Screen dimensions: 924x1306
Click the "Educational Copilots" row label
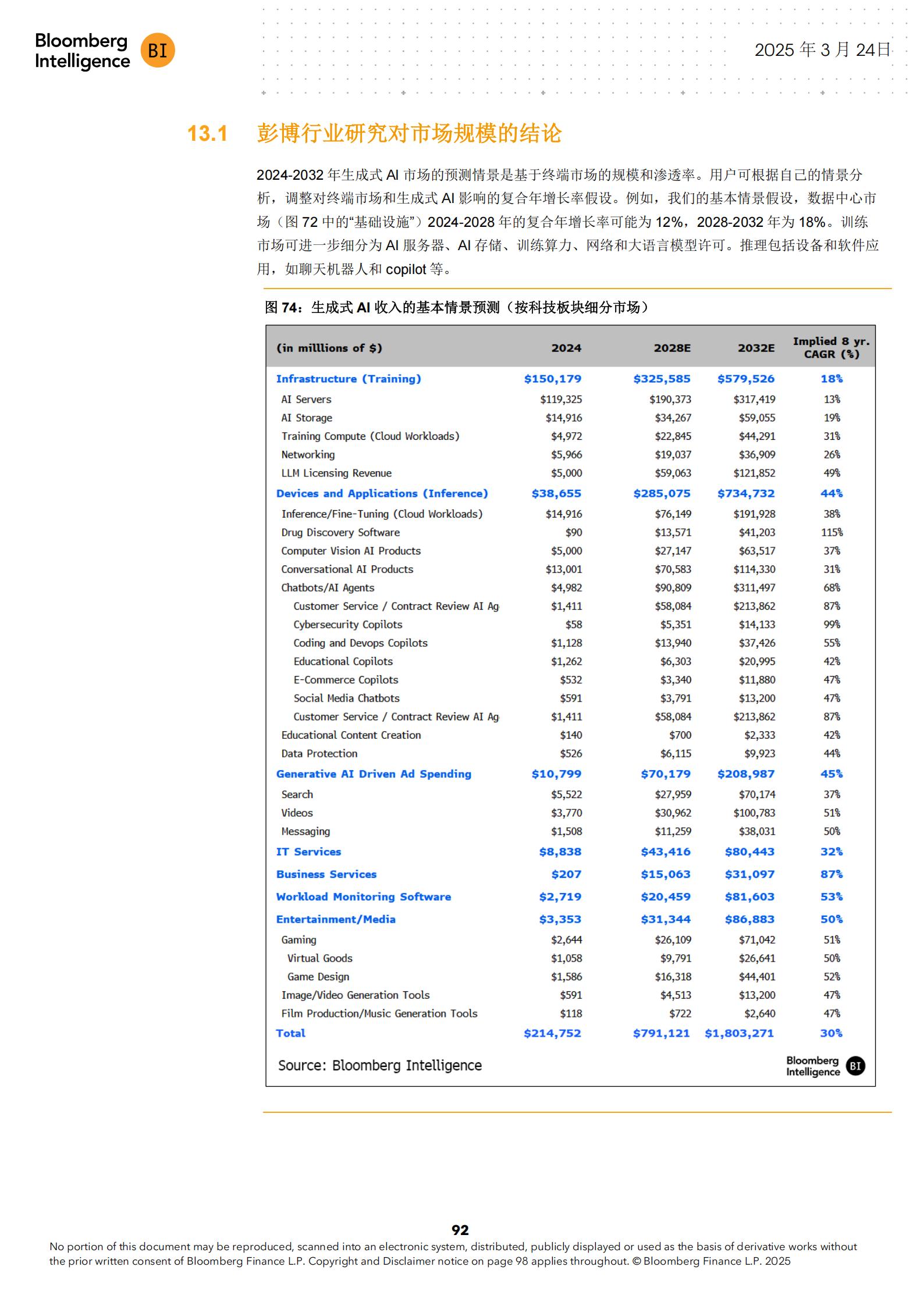coord(343,661)
